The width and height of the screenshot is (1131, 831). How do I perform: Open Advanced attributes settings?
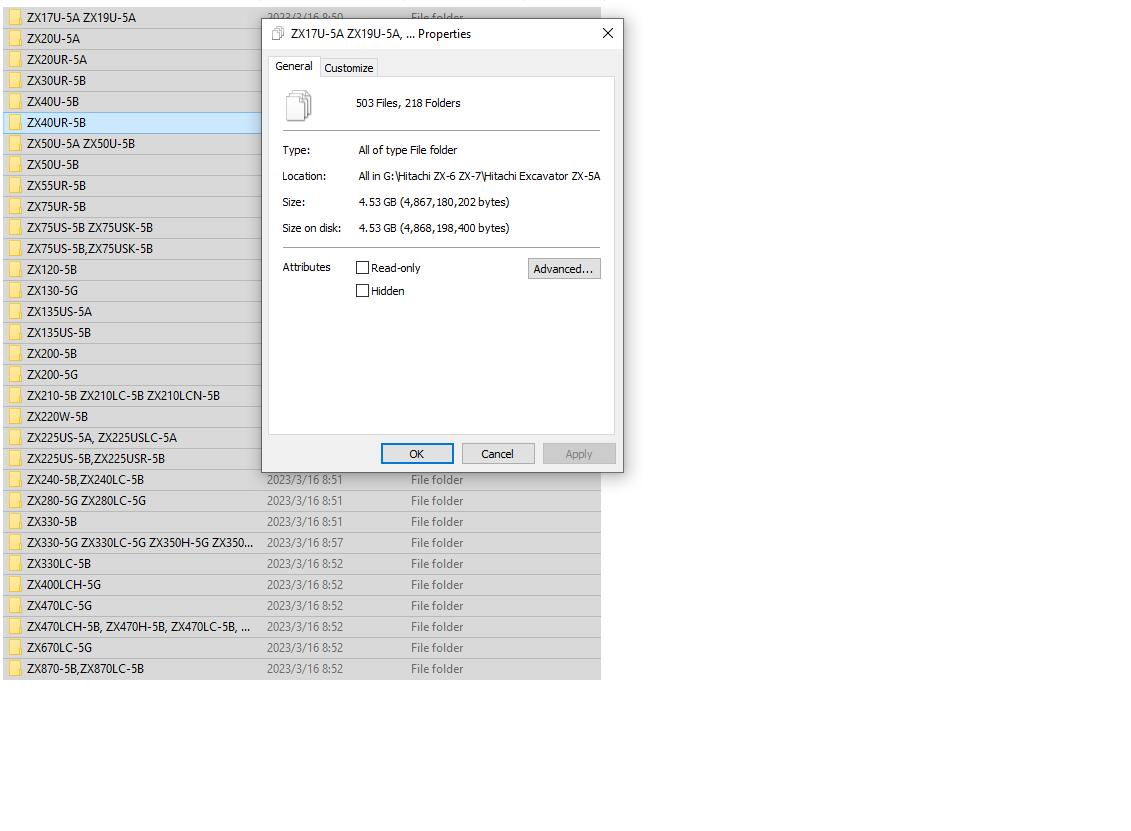click(564, 268)
